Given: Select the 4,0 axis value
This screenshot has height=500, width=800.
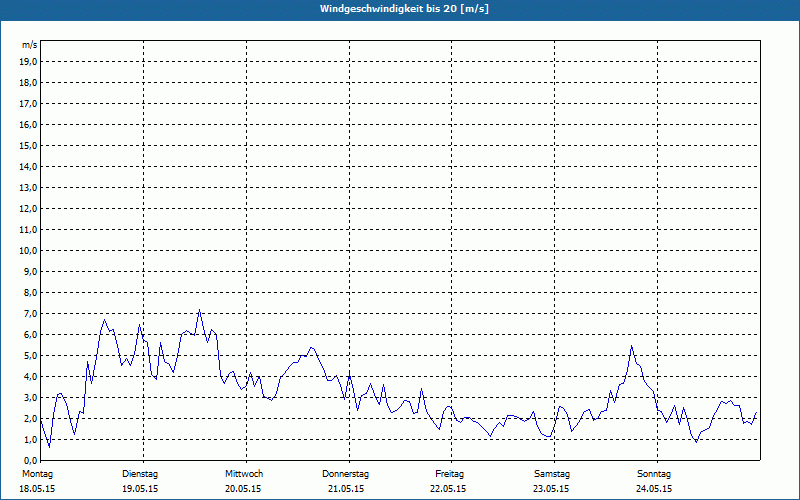Looking at the screenshot, I should pyautogui.click(x=30, y=377).
